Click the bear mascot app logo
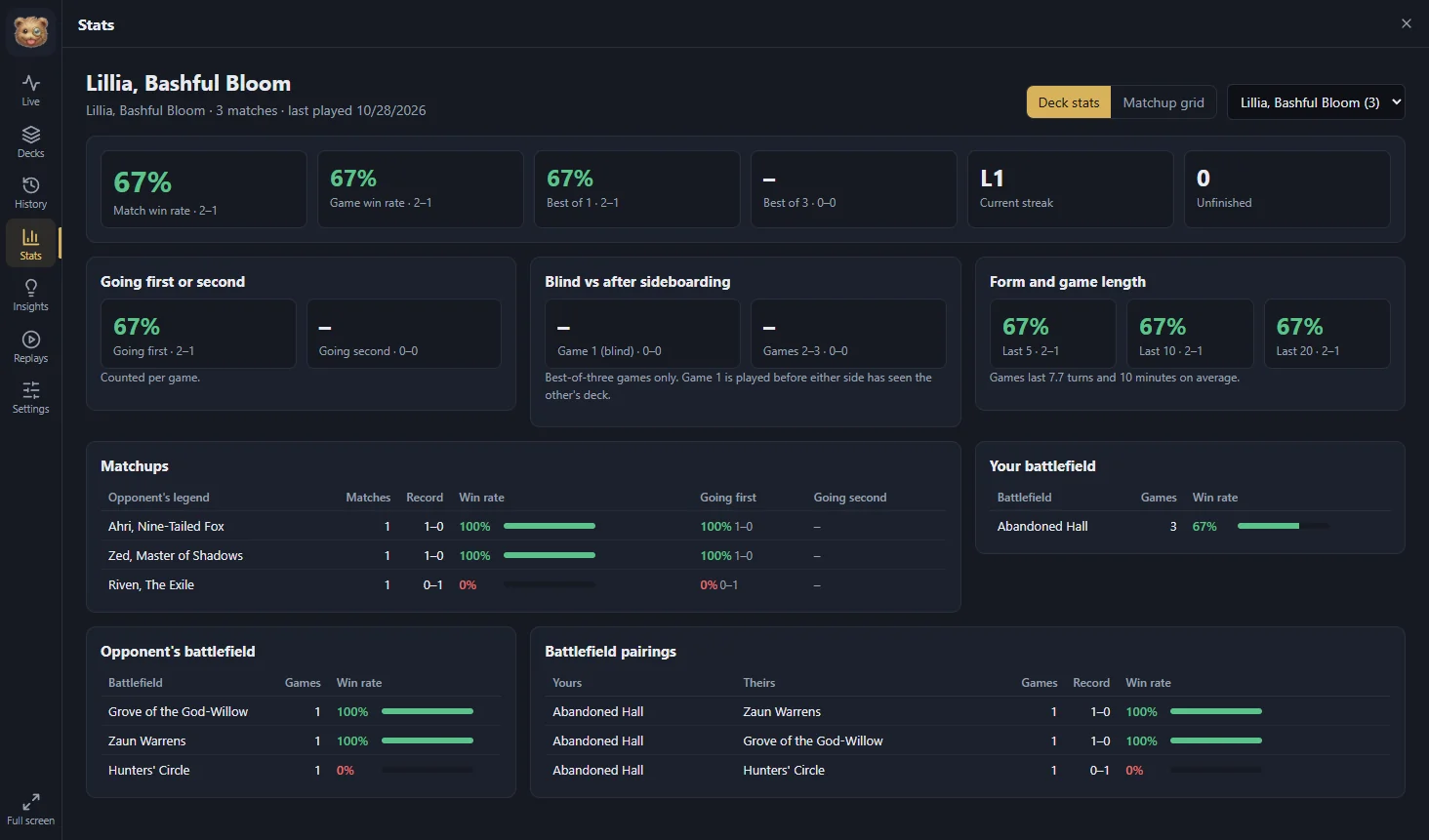Image resolution: width=1429 pixels, height=840 pixels. coord(31,31)
